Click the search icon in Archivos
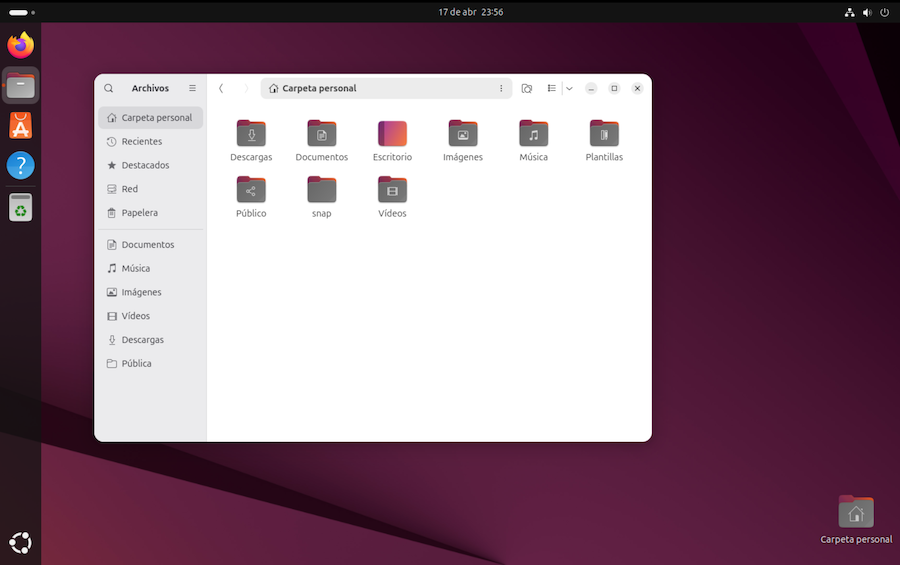Viewport: 900px width, 565px height. (109, 89)
